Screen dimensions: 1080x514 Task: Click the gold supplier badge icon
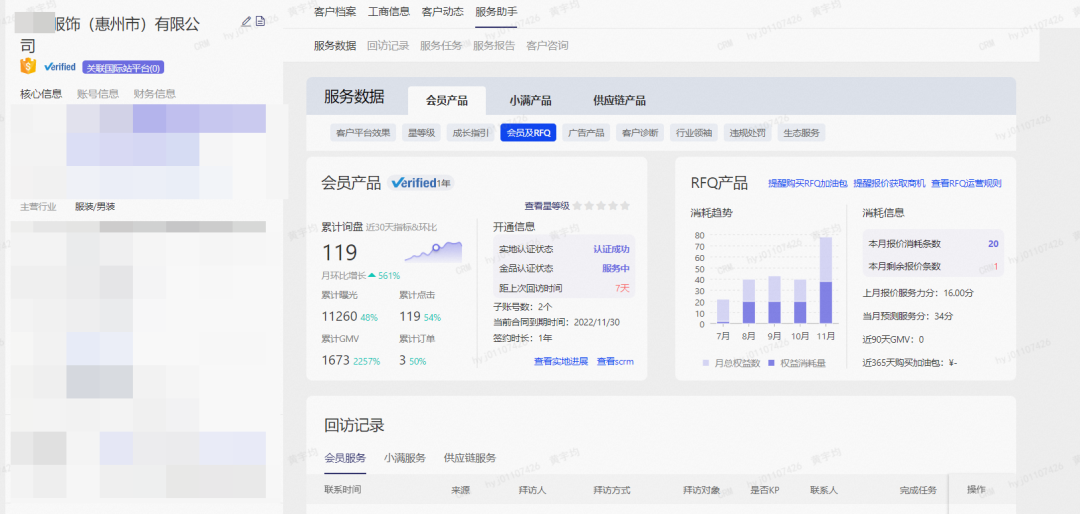tap(28, 66)
